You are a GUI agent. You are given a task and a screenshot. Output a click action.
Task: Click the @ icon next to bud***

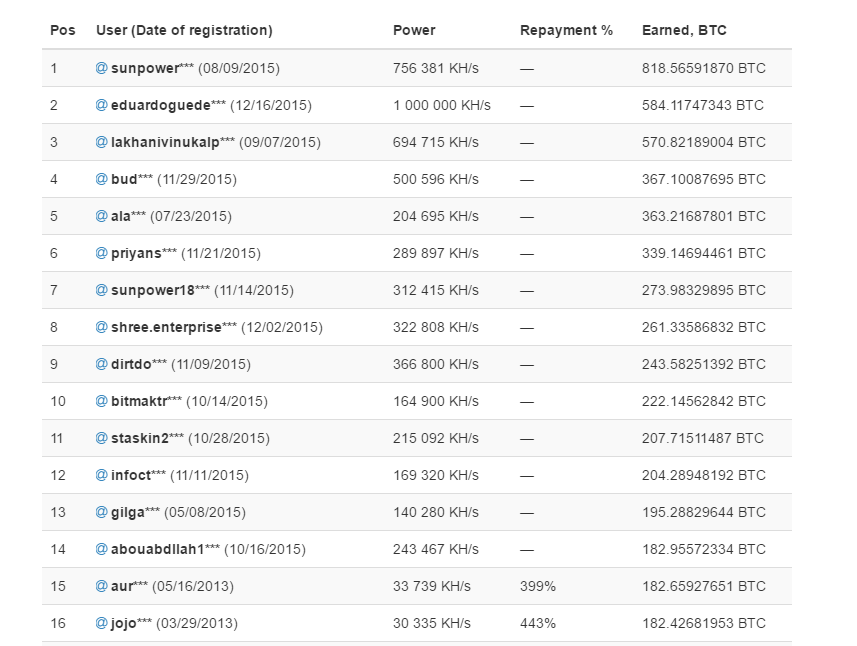click(x=101, y=179)
